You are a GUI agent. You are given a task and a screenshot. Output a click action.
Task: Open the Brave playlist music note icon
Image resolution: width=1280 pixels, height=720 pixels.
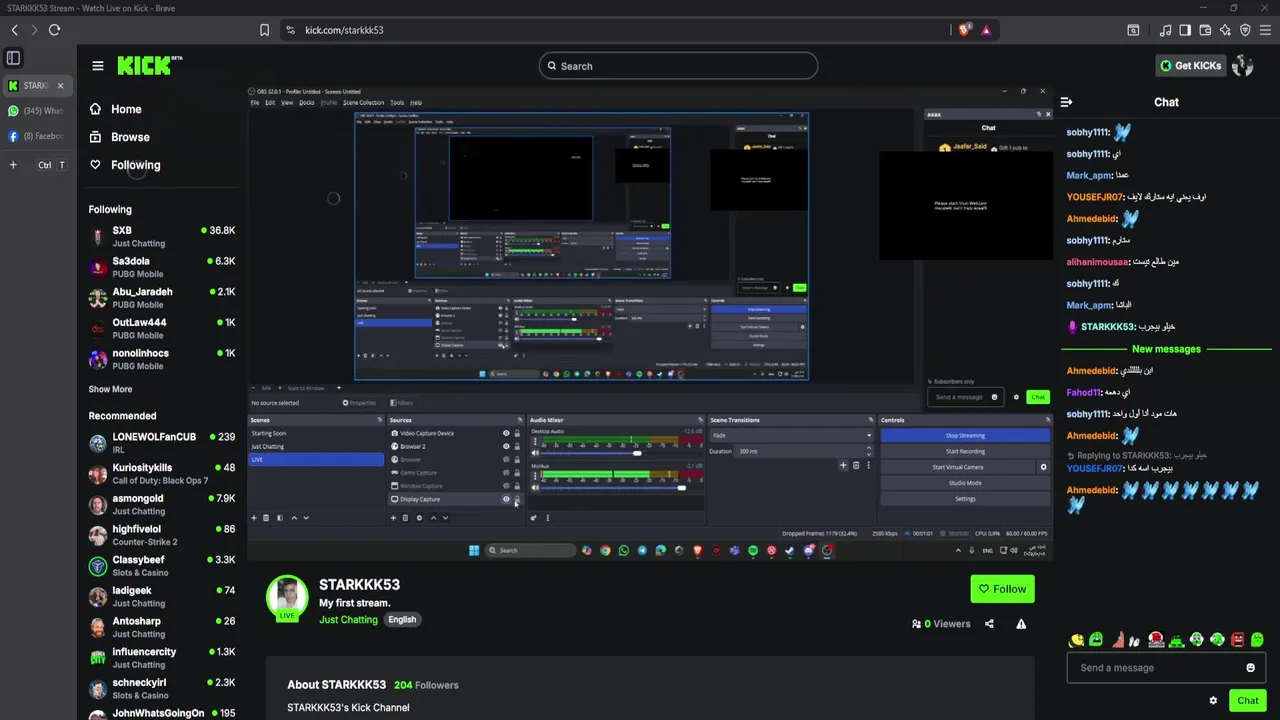point(1165,30)
